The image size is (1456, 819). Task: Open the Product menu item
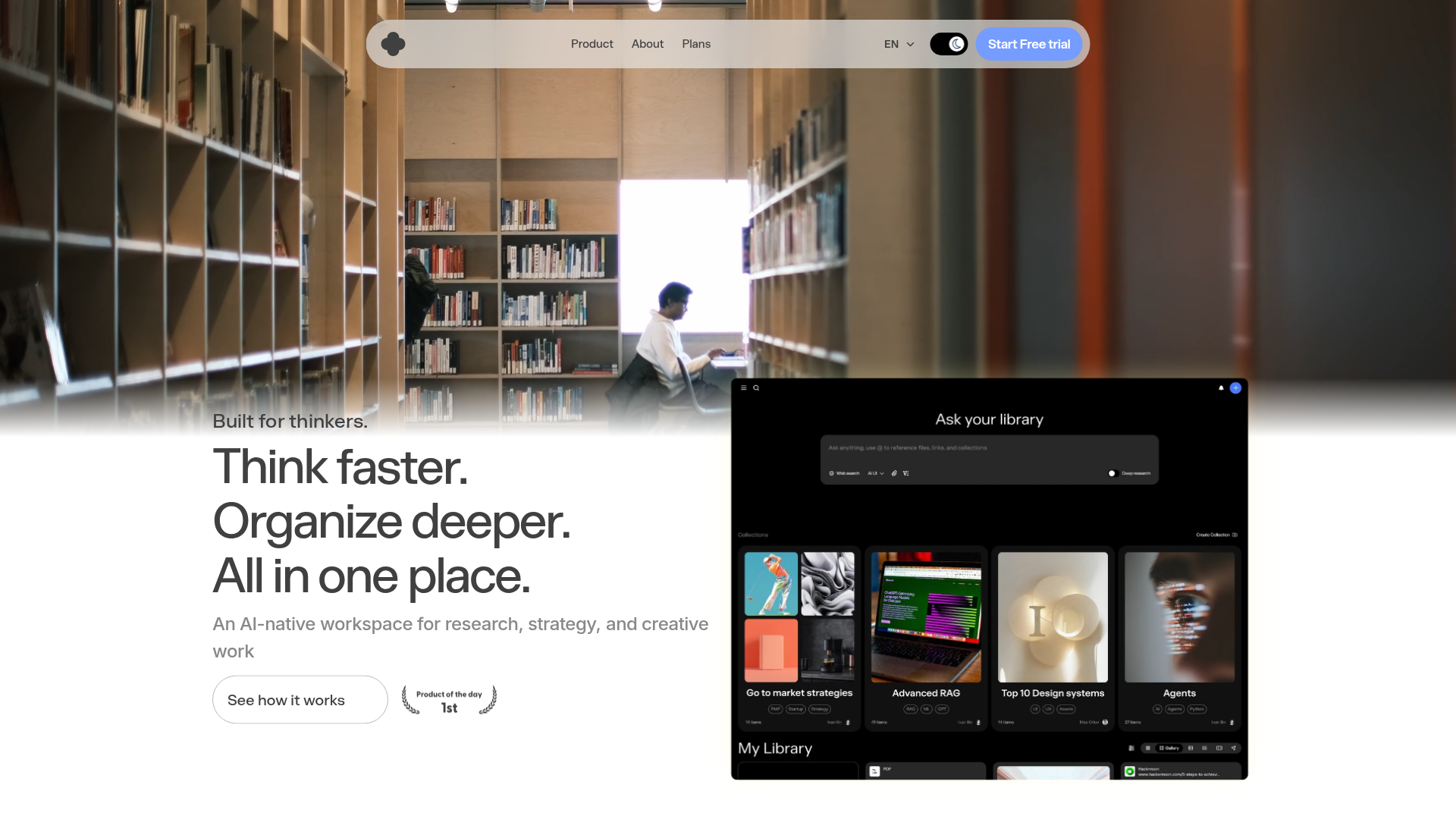click(x=591, y=44)
